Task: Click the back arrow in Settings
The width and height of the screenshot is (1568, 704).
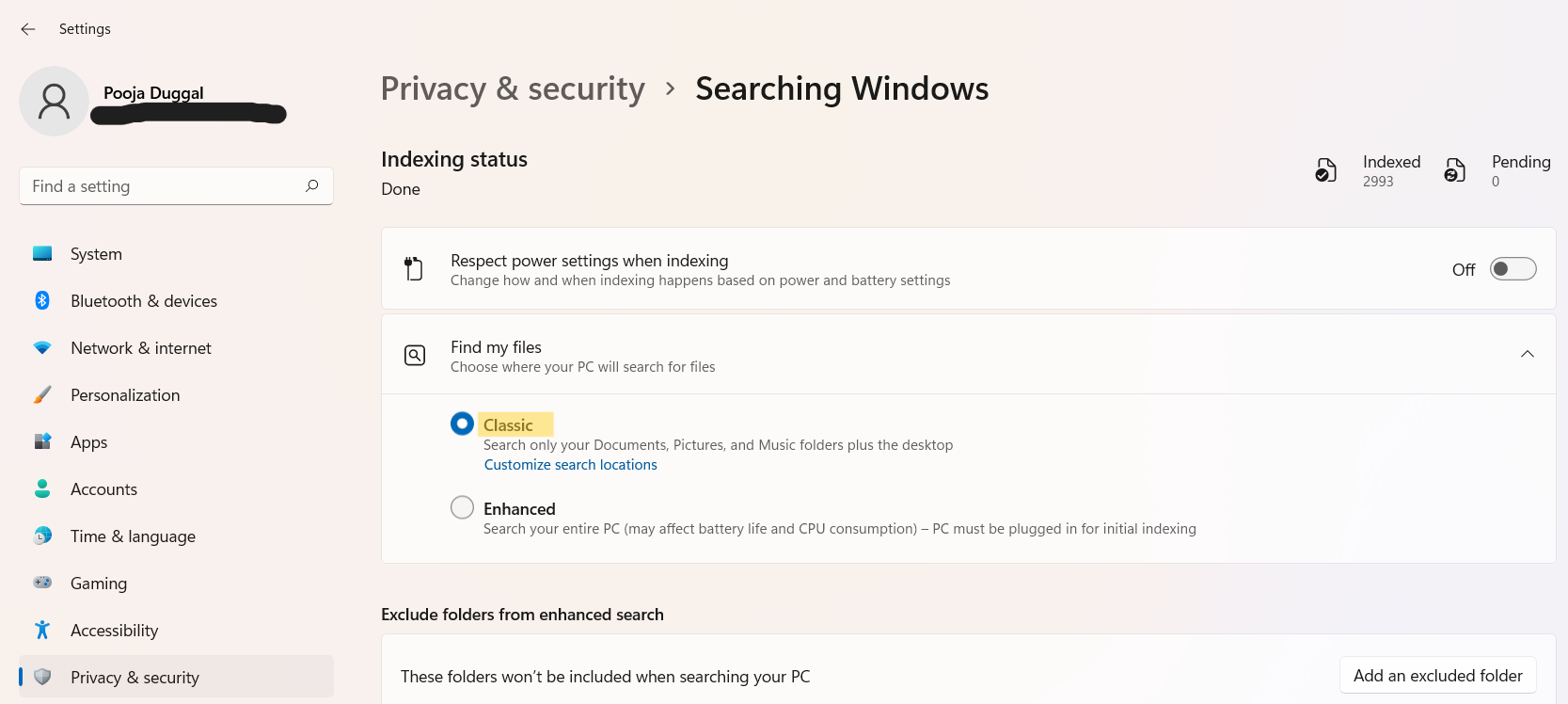Action: coord(28,29)
